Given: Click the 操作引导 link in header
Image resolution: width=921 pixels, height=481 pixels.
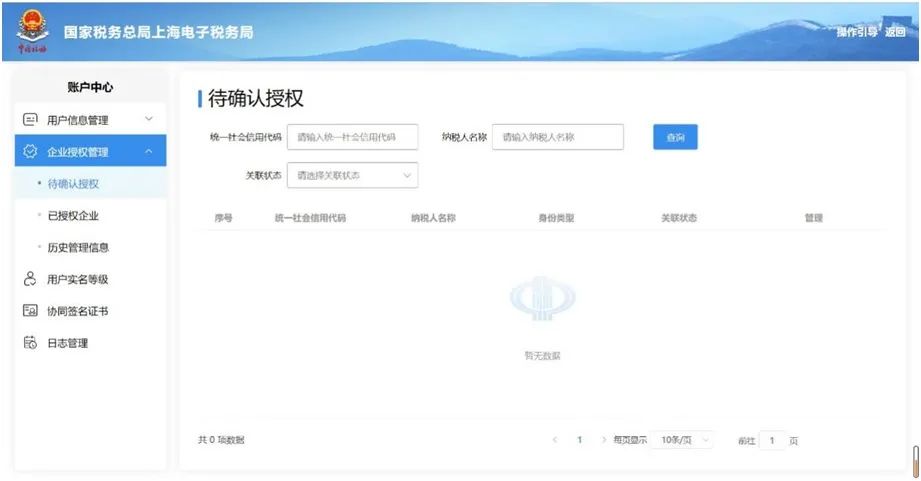Looking at the screenshot, I should point(857,32).
